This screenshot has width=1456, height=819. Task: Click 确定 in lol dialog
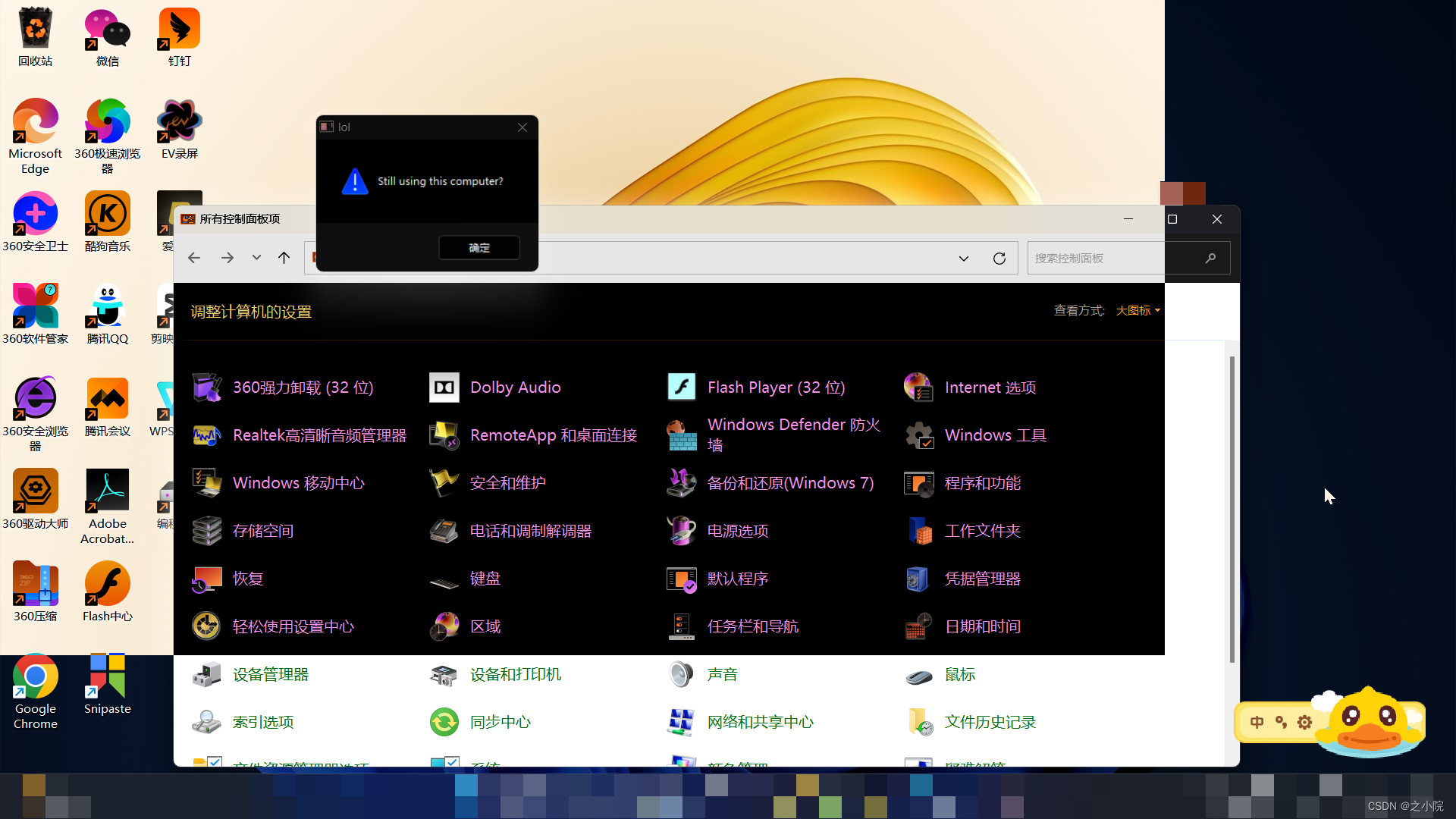pos(479,248)
